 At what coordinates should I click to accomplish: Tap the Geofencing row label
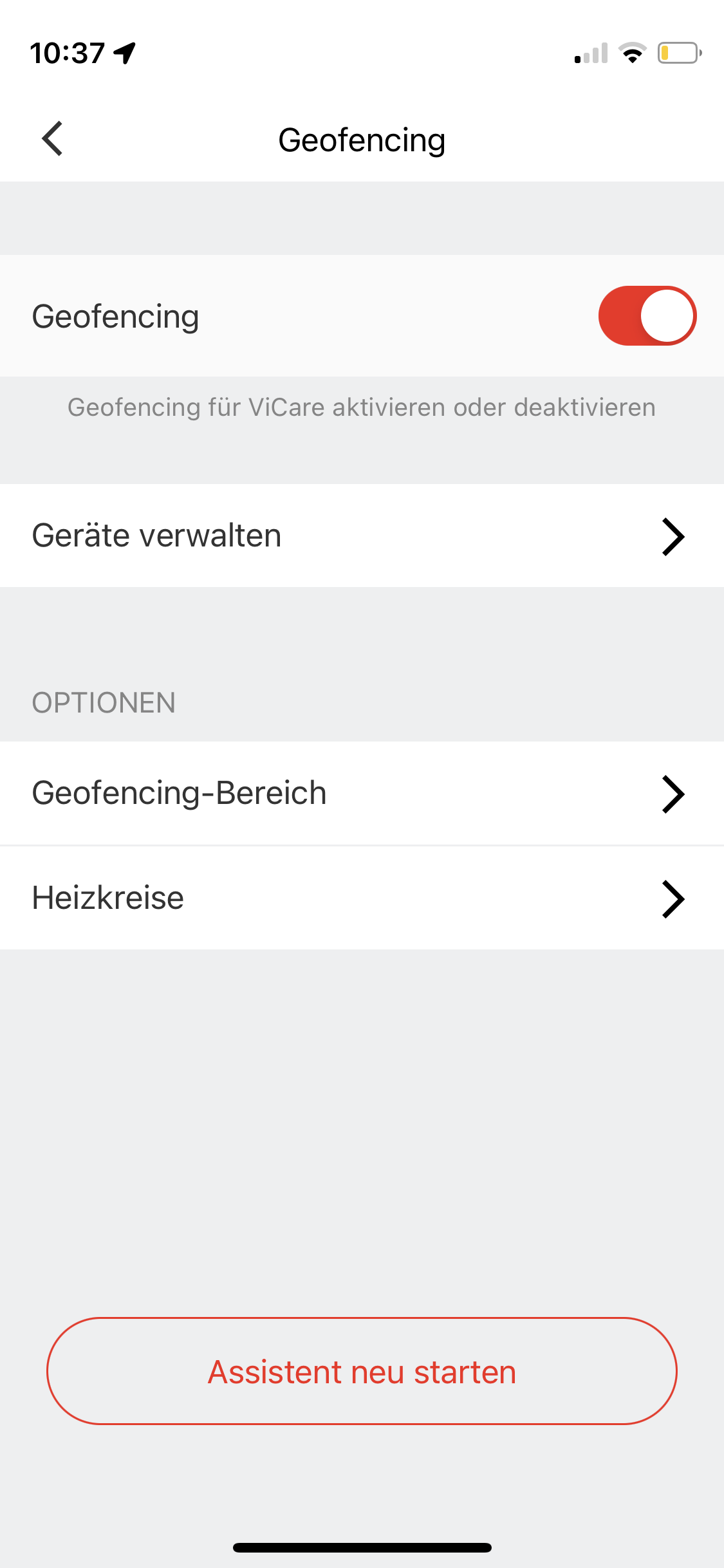point(115,316)
